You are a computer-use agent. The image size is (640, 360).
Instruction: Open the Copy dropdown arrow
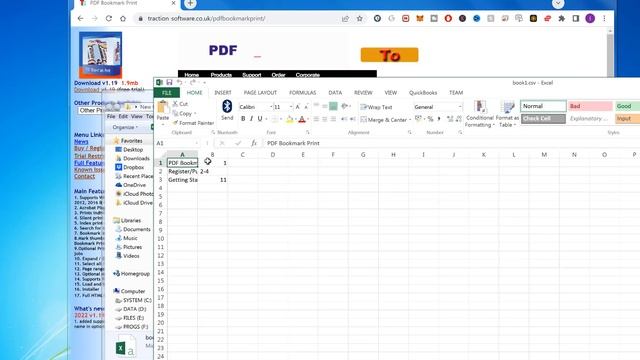[x=195, y=114]
